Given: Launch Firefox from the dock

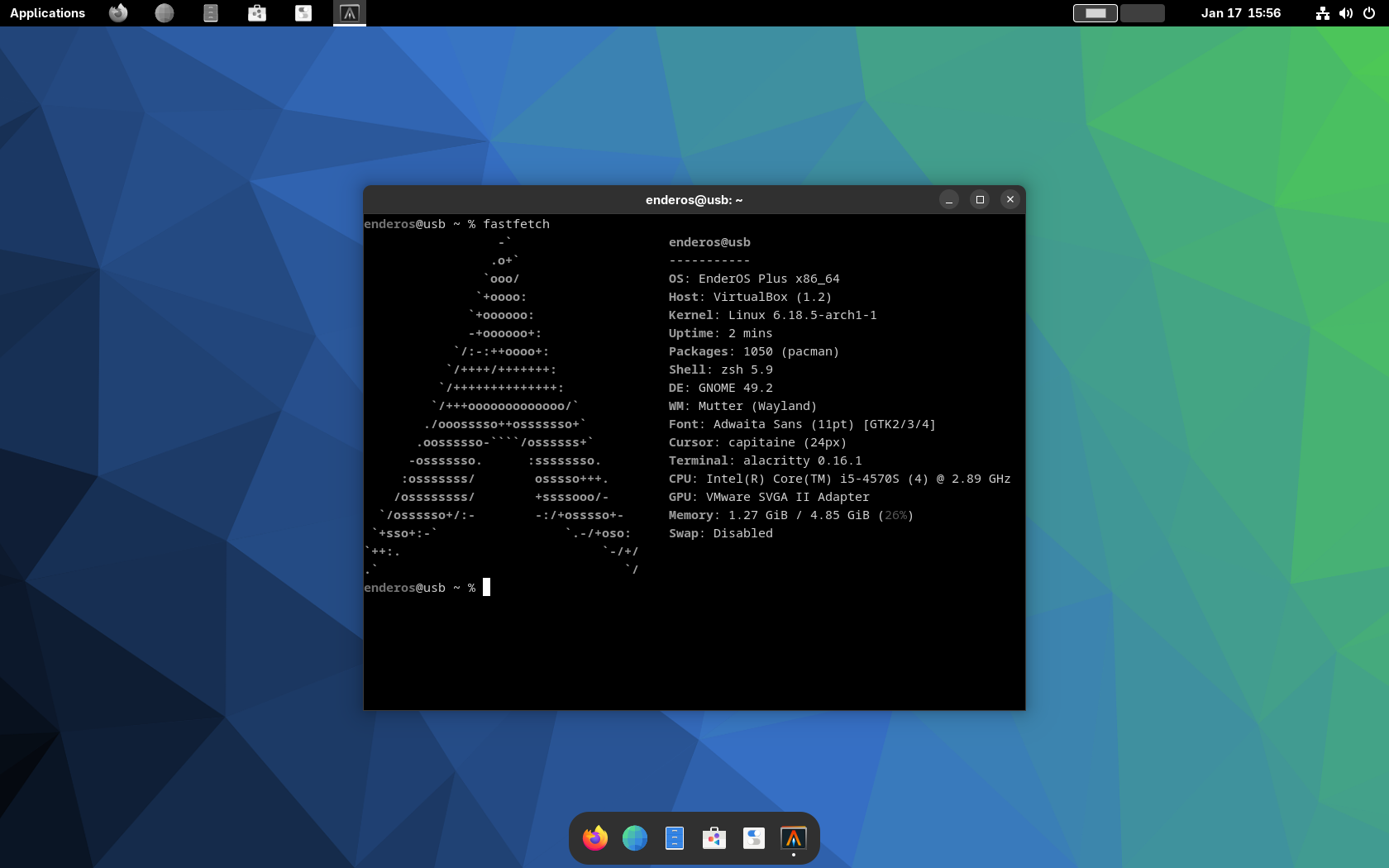Looking at the screenshot, I should pos(594,837).
